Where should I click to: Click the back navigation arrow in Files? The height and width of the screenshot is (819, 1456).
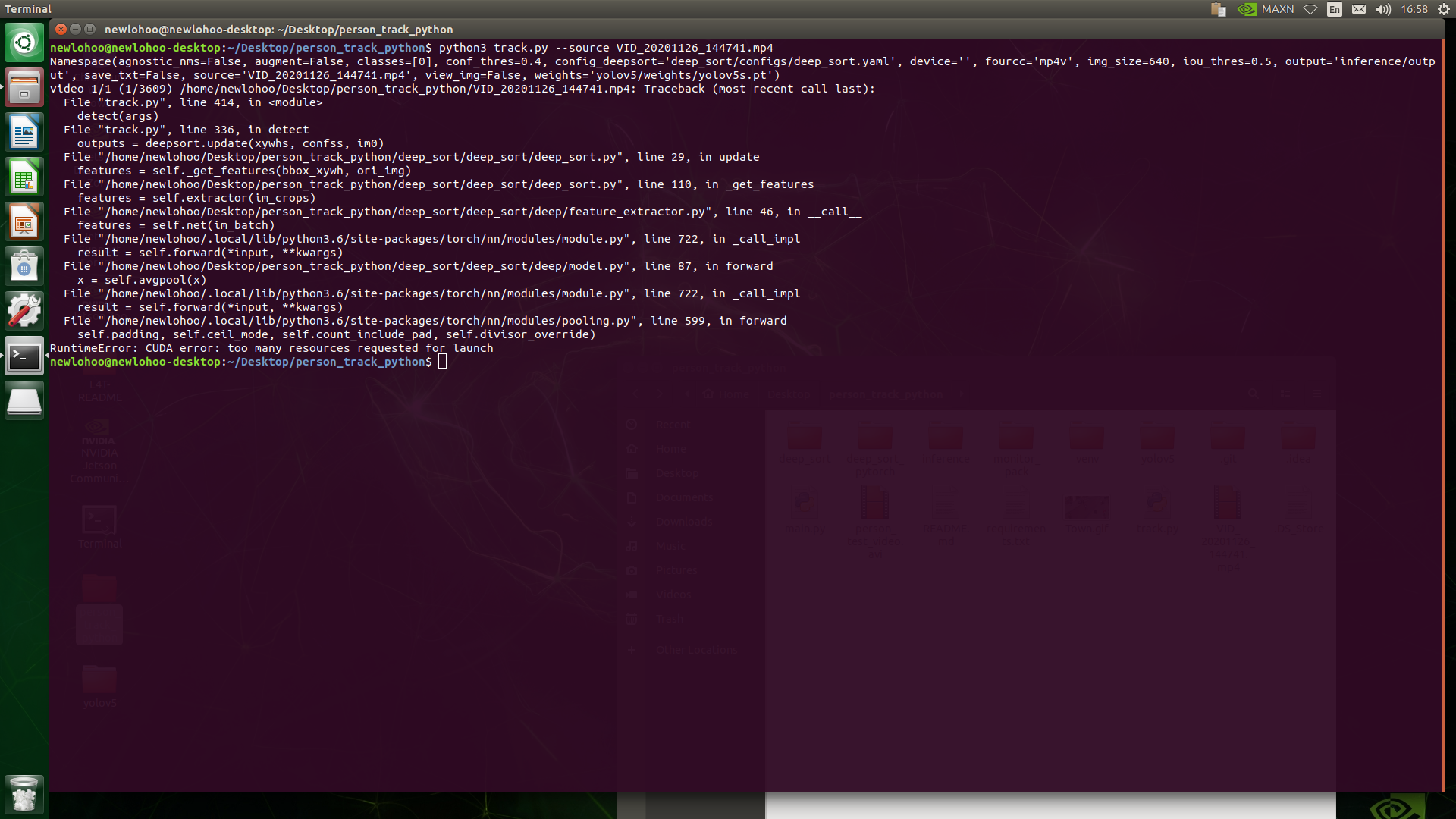tap(635, 393)
